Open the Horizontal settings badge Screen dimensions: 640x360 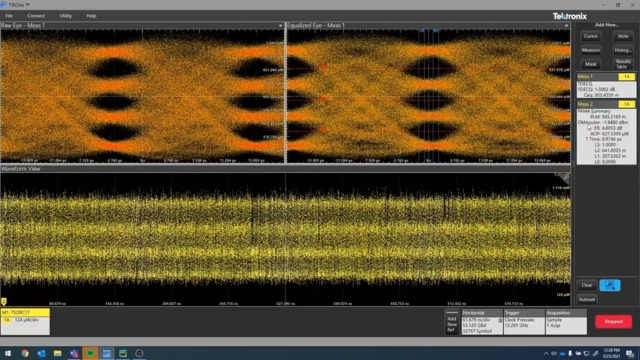(482, 322)
